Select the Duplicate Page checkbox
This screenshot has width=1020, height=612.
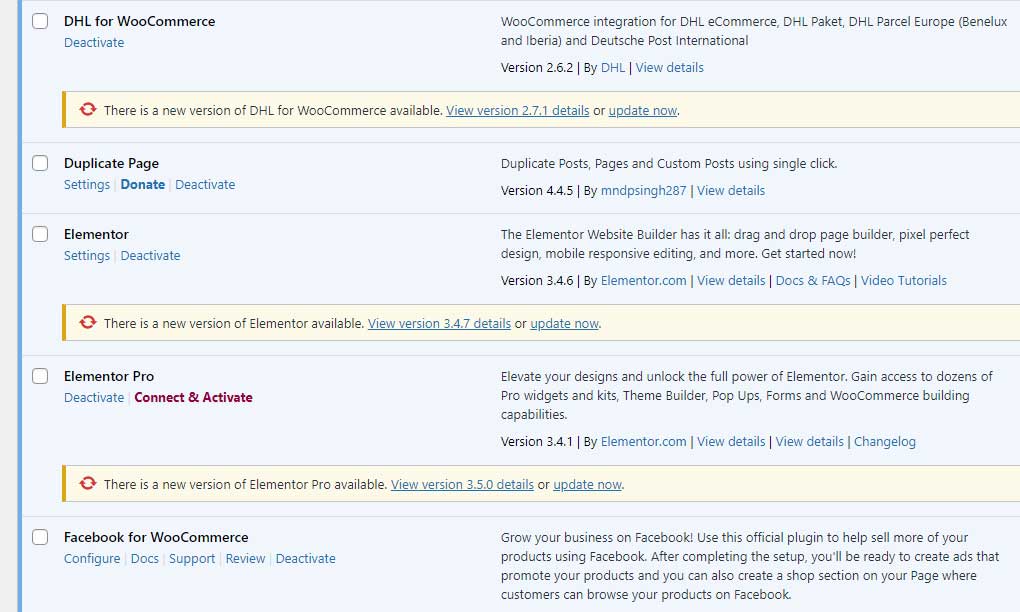tap(39, 162)
